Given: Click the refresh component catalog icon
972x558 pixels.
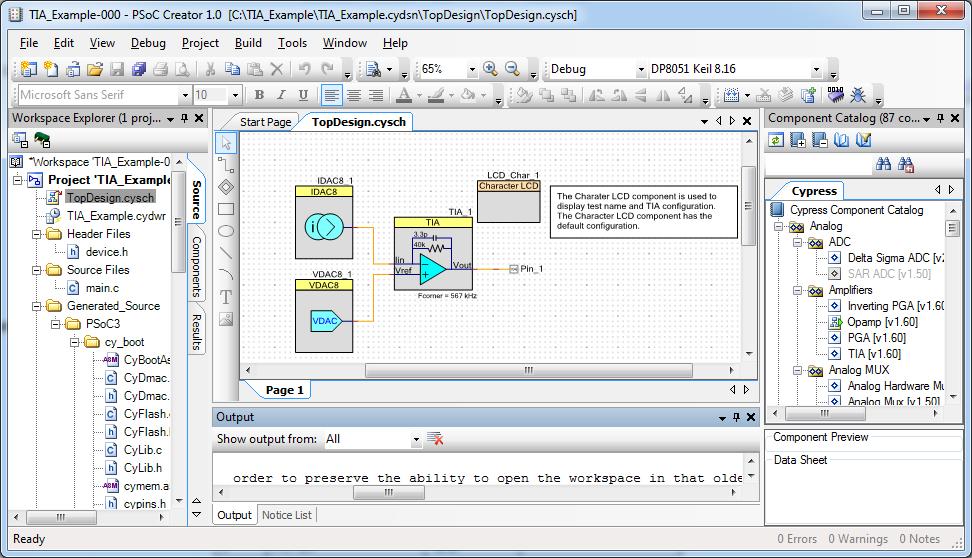Looking at the screenshot, I should [x=776, y=140].
